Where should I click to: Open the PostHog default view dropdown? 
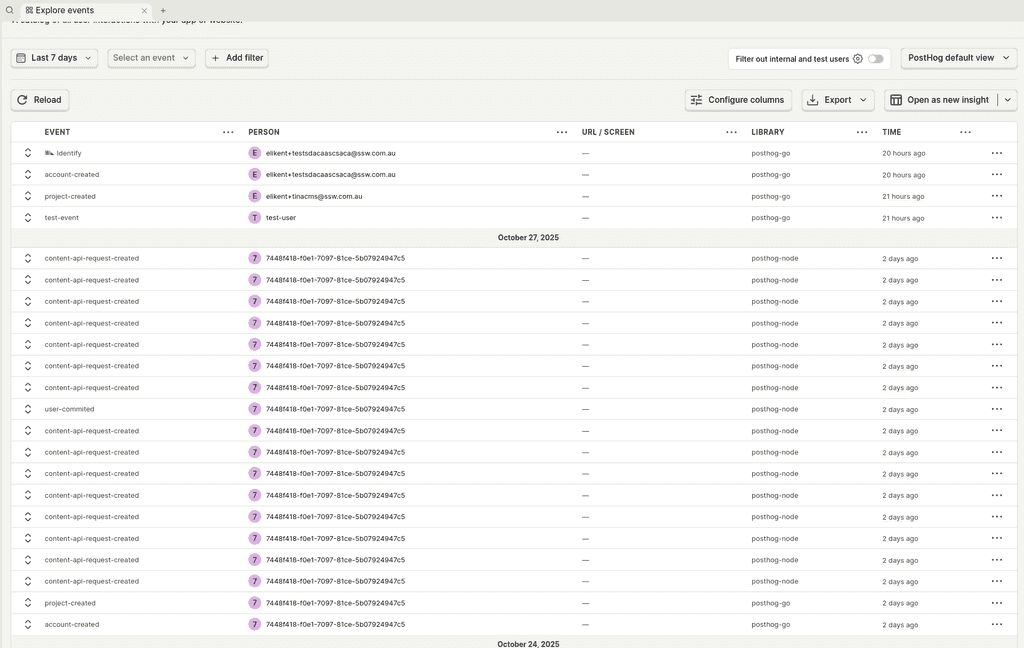[x=957, y=57]
